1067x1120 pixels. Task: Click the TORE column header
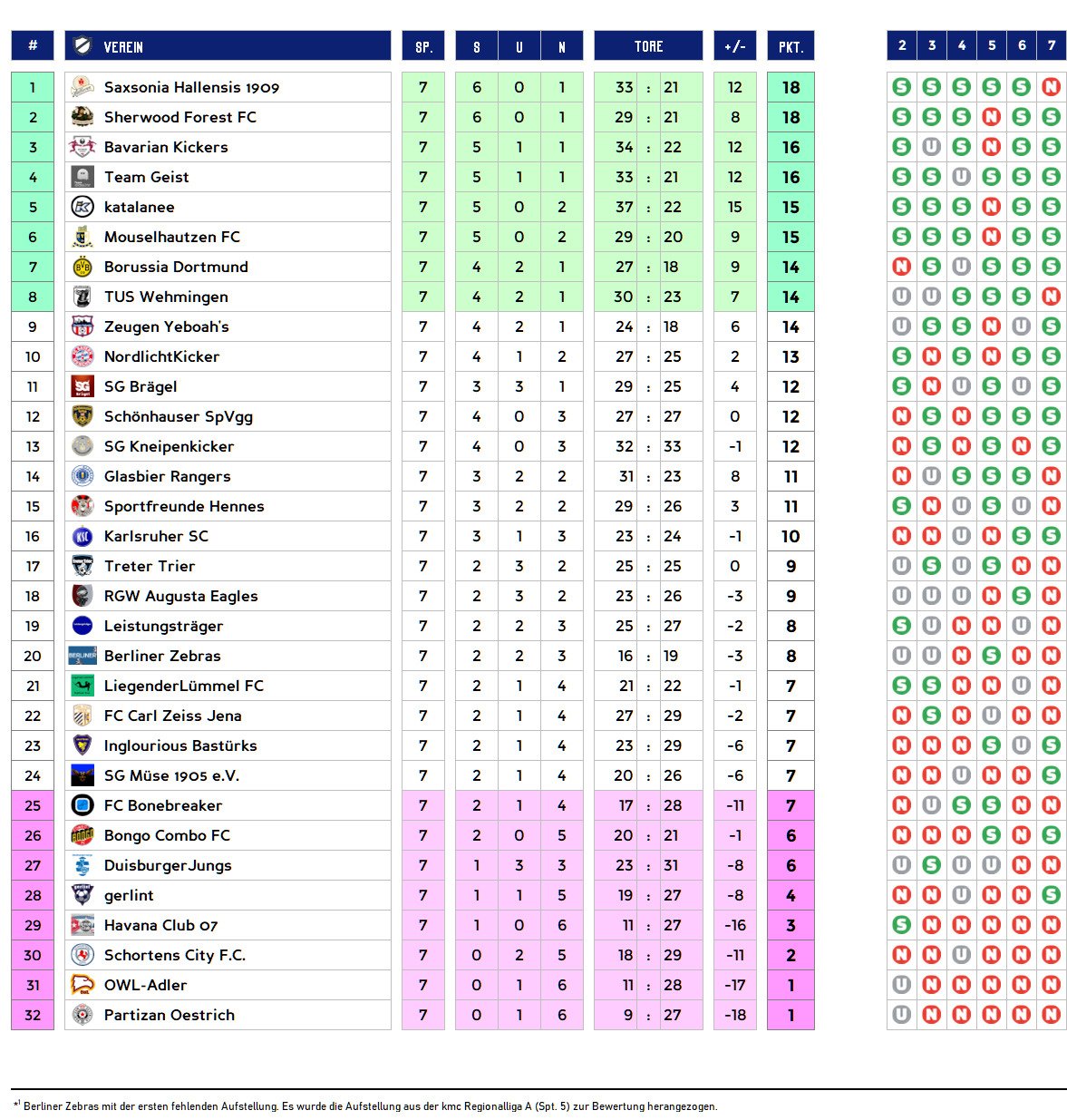coord(648,46)
